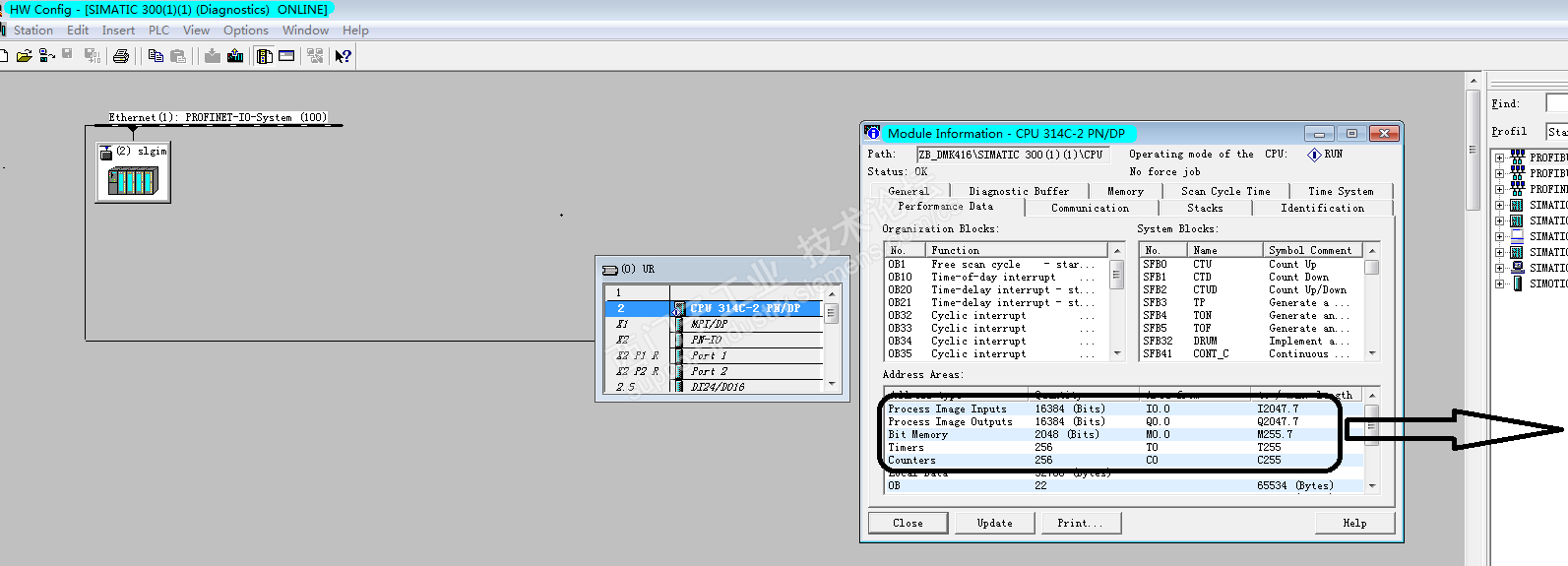Expand the PROFINET IO catalog node
The width and height of the screenshot is (1568, 566).
(x=1499, y=189)
